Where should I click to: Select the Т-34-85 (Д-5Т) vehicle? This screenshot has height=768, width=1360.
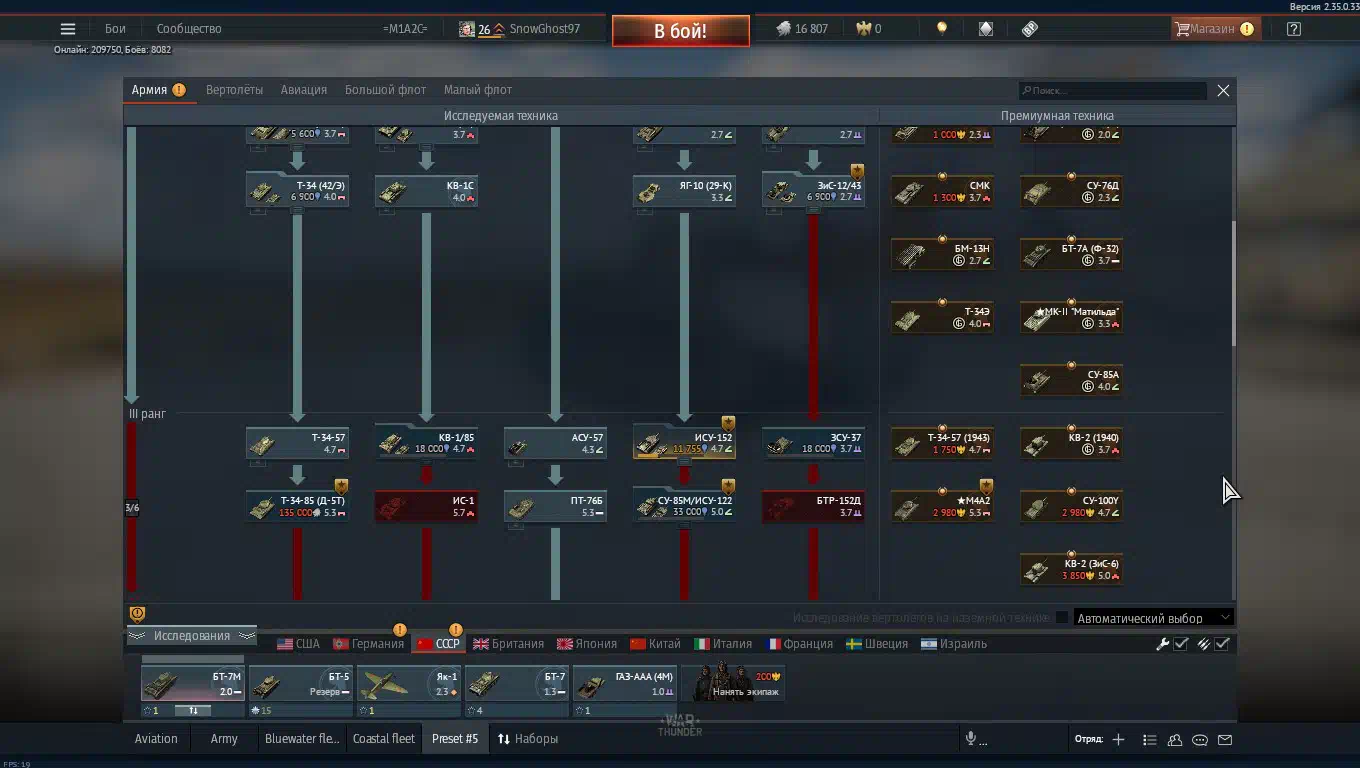click(x=297, y=506)
